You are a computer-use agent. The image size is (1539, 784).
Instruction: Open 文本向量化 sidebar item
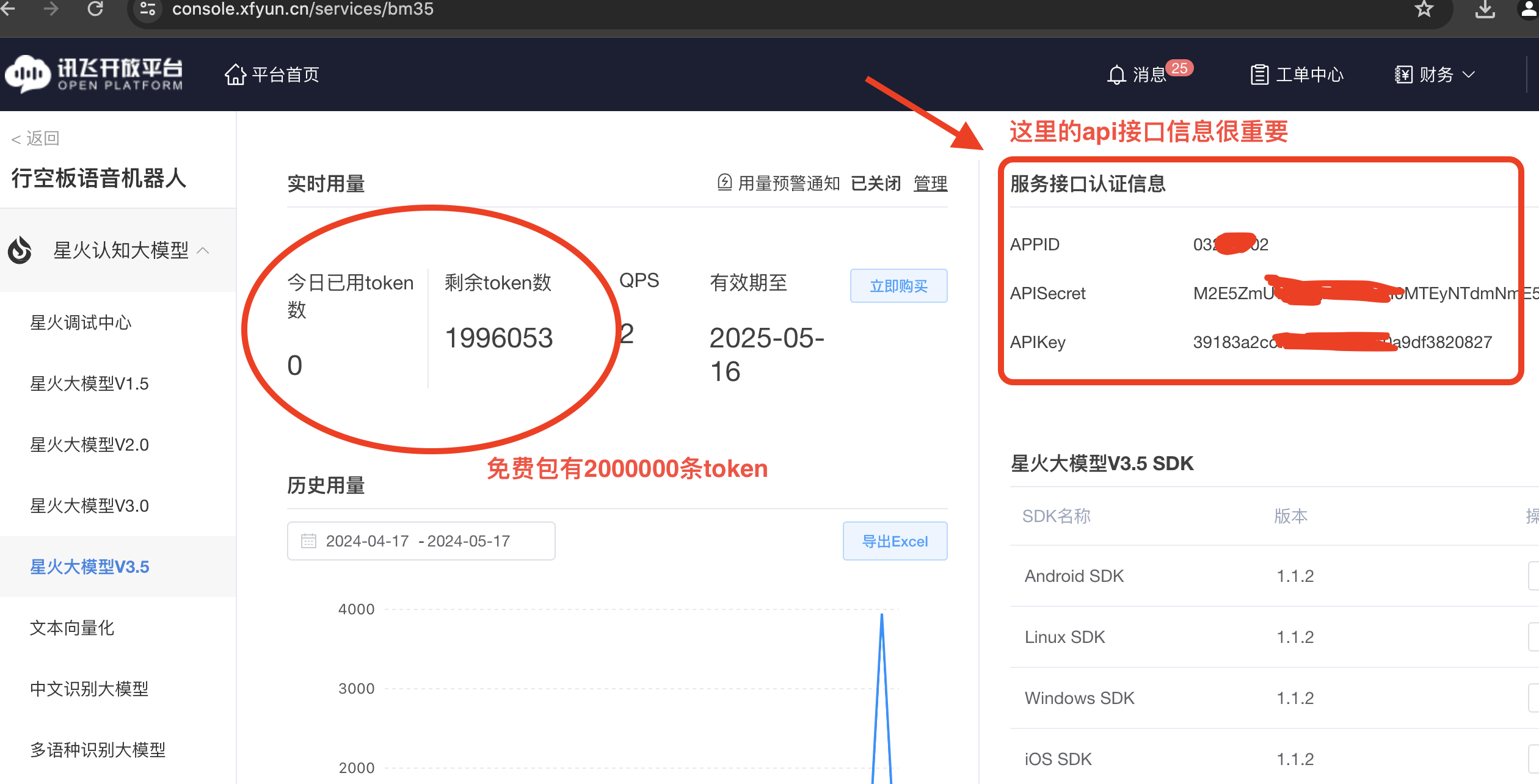tap(72, 628)
